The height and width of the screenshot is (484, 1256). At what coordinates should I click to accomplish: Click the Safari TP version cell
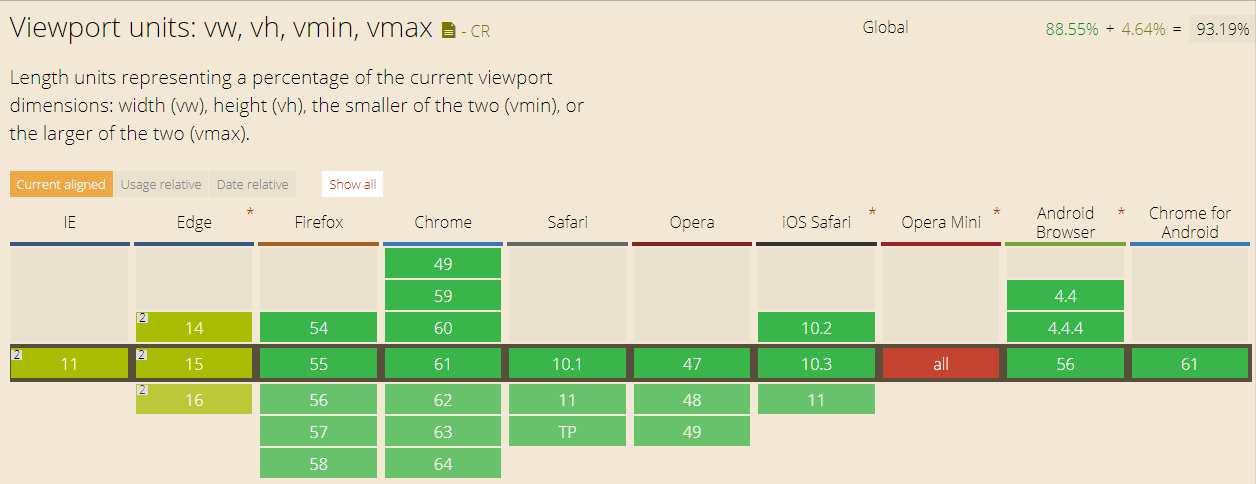pyautogui.click(x=567, y=432)
